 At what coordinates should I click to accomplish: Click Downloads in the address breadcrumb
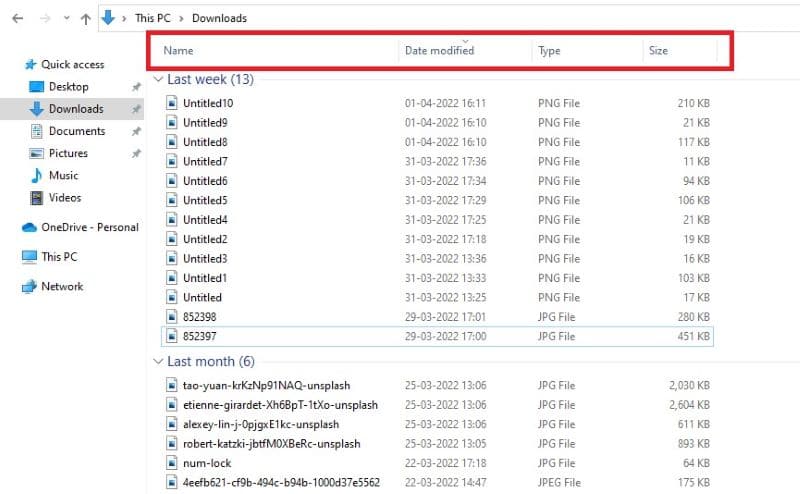tap(219, 18)
